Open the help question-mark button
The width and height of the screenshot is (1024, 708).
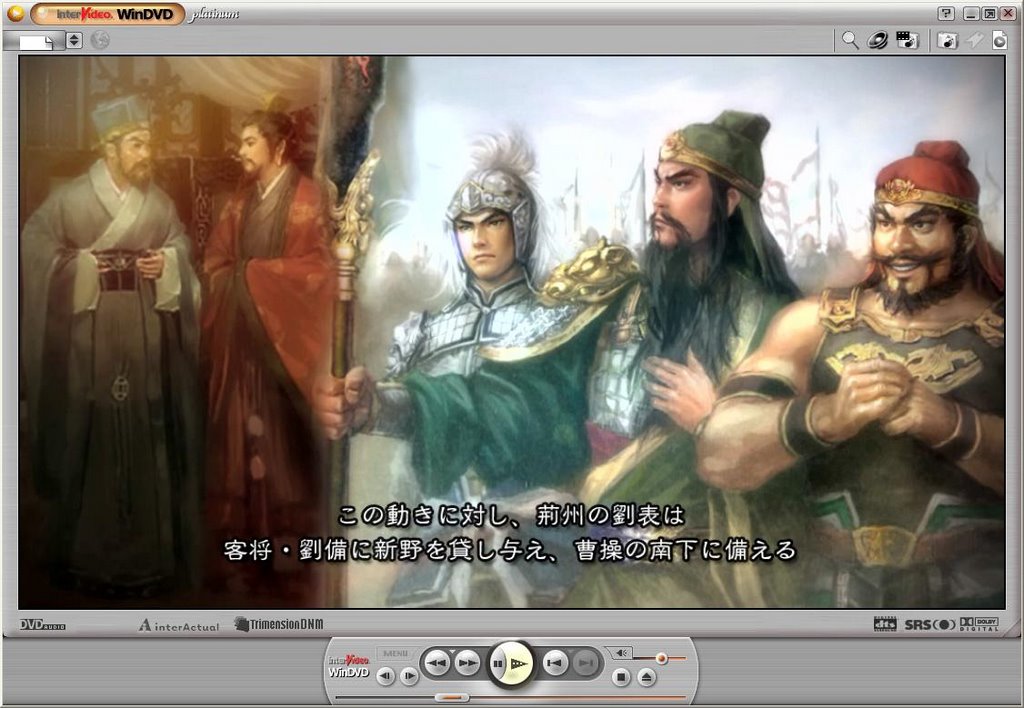(x=946, y=13)
